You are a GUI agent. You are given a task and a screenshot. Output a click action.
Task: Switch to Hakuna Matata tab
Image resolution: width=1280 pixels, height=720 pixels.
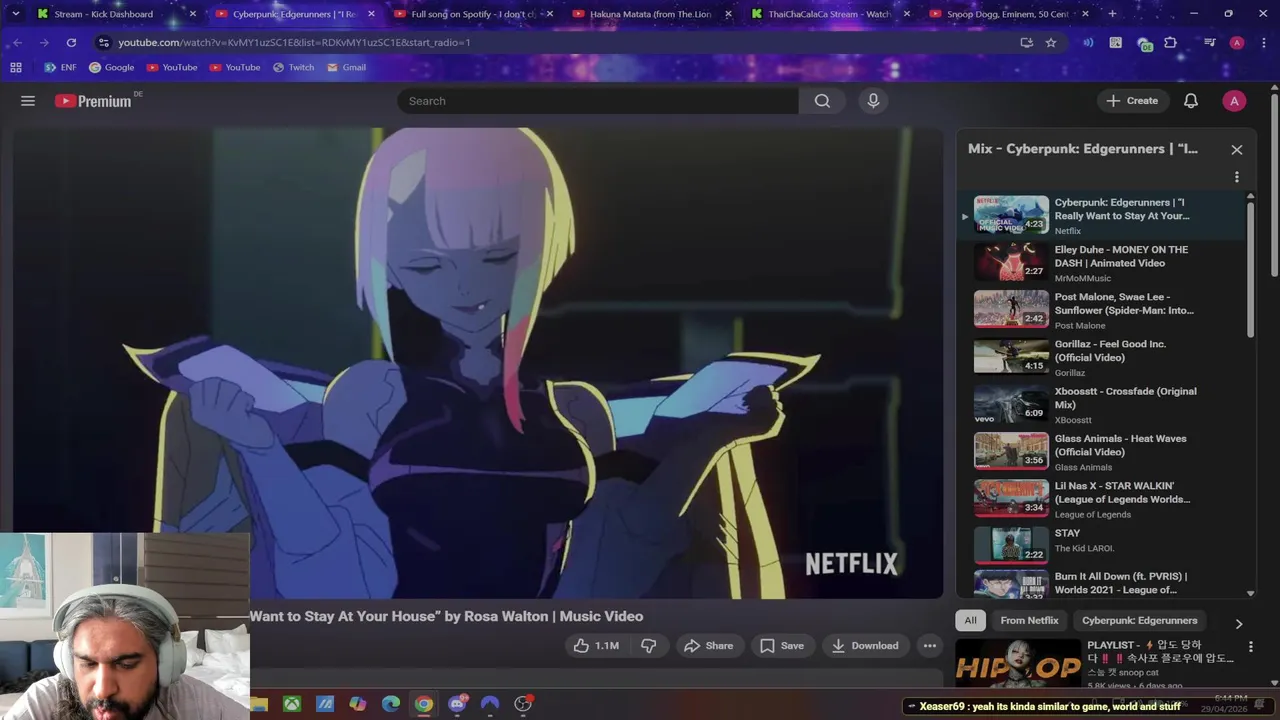[650, 14]
